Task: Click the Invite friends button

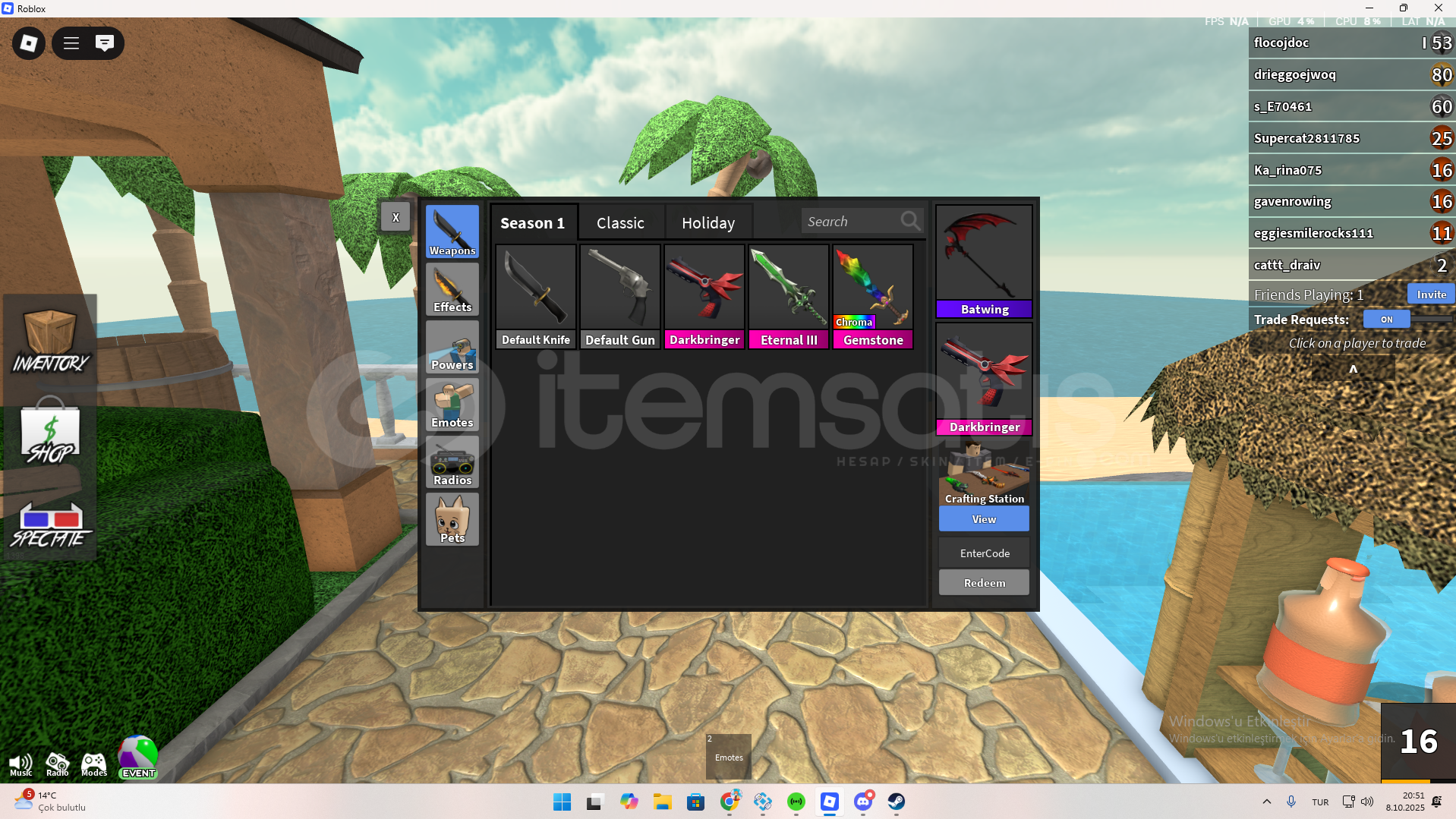Action: [x=1431, y=295]
